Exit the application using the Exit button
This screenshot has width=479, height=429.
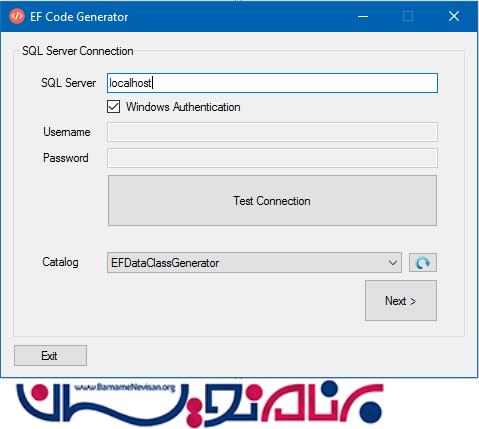point(50,356)
